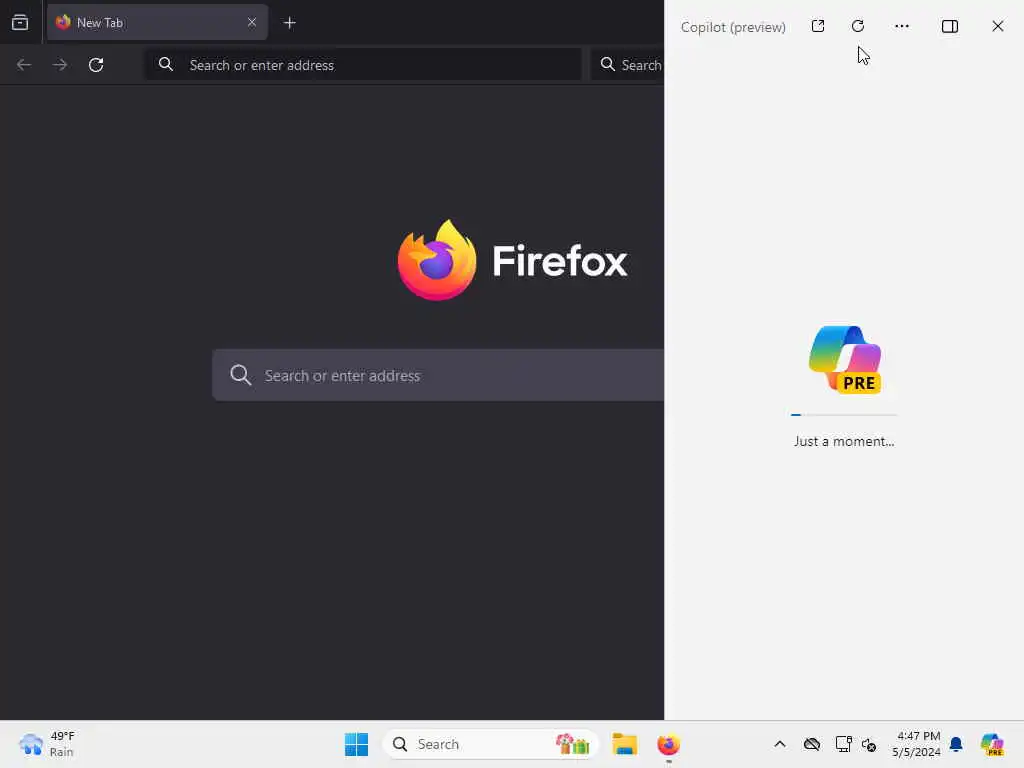The image size is (1024, 768).
Task: Click the Copilot (preview) title text
Action: tap(733, 27)
